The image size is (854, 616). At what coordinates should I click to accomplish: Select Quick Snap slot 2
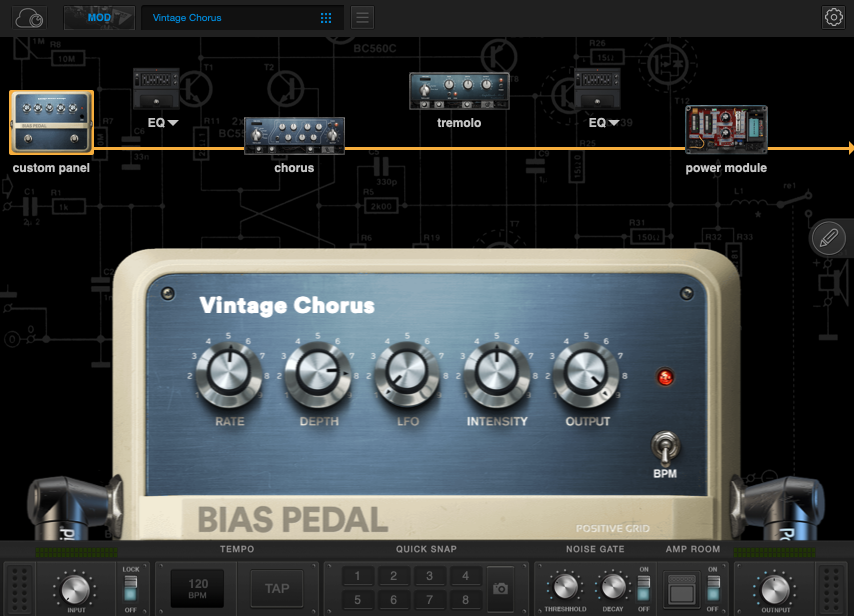(x=393, y=576)
